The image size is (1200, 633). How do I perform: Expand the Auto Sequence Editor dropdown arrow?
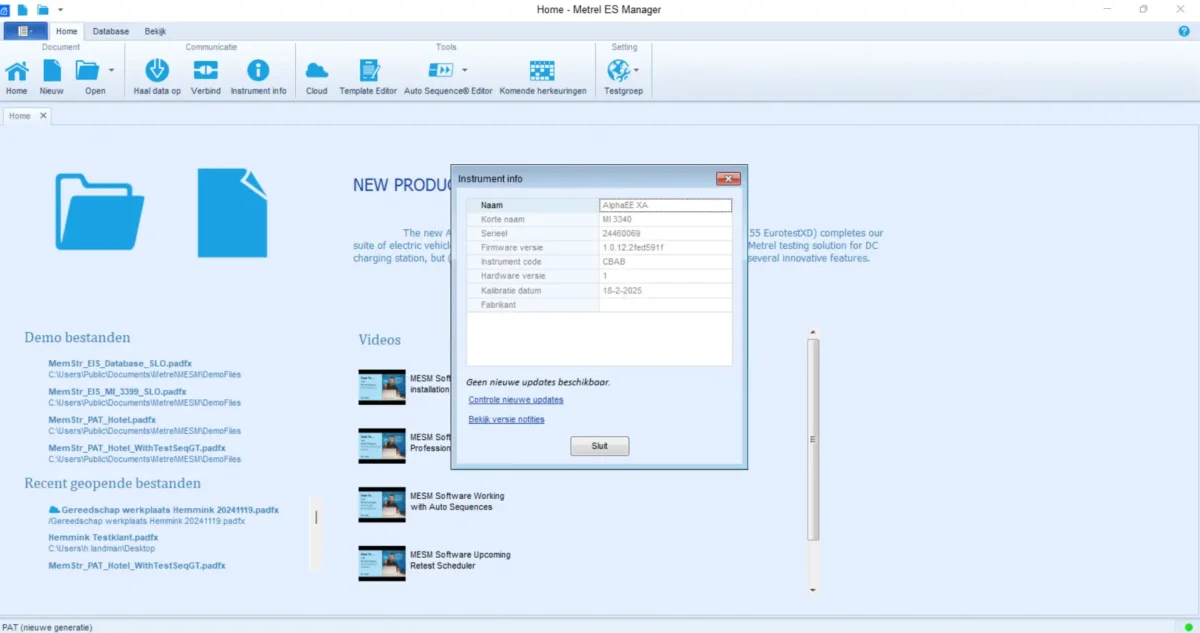pyautogui.click(x=464, y=71)
